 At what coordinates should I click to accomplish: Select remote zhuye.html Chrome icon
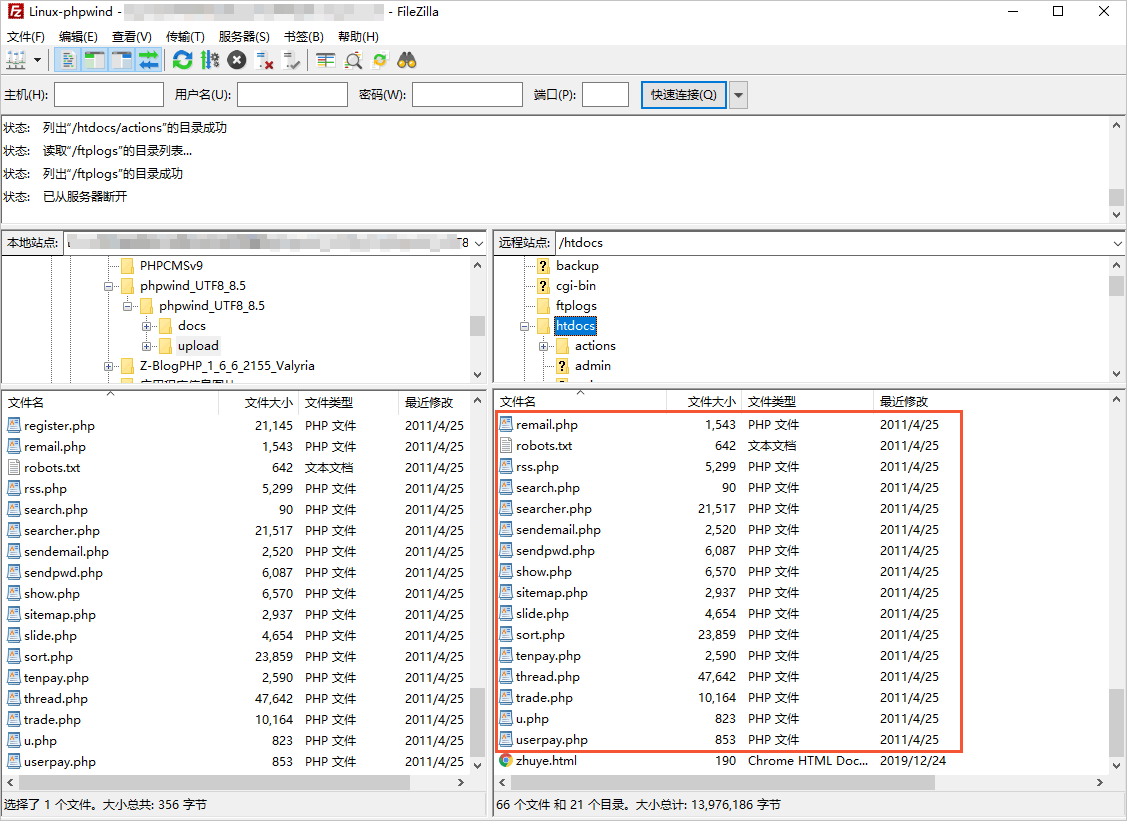[x=506, y=761]
